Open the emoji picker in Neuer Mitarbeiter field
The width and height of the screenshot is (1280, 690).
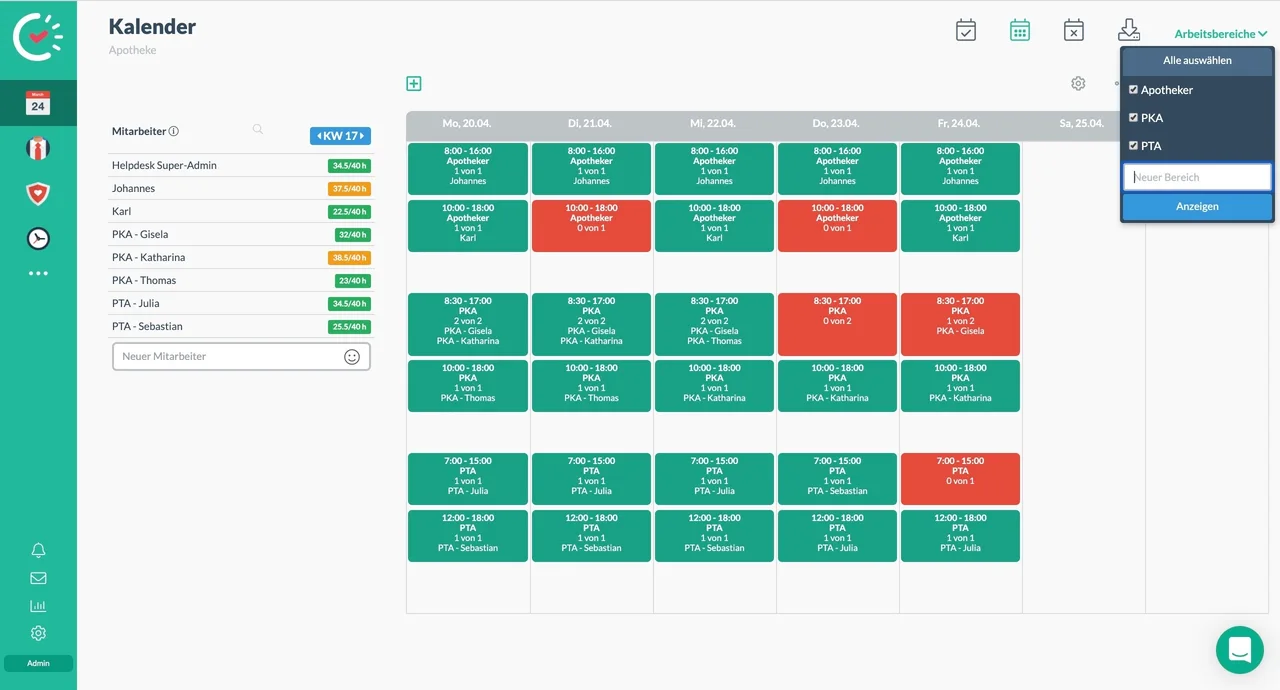[x=352, y=357]
